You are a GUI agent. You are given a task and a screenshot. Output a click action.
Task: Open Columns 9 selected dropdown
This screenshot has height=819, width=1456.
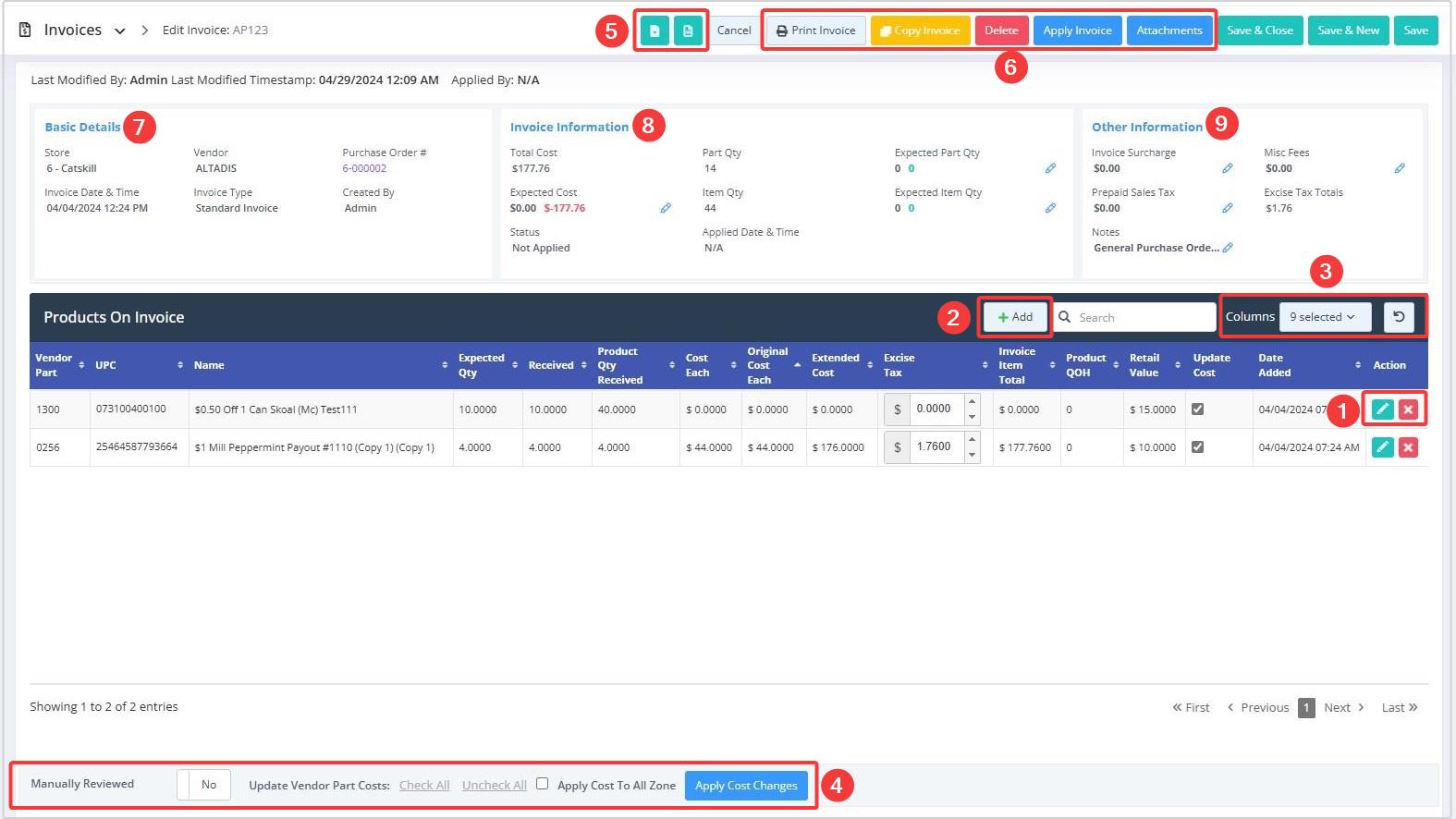coord(1324,317)
